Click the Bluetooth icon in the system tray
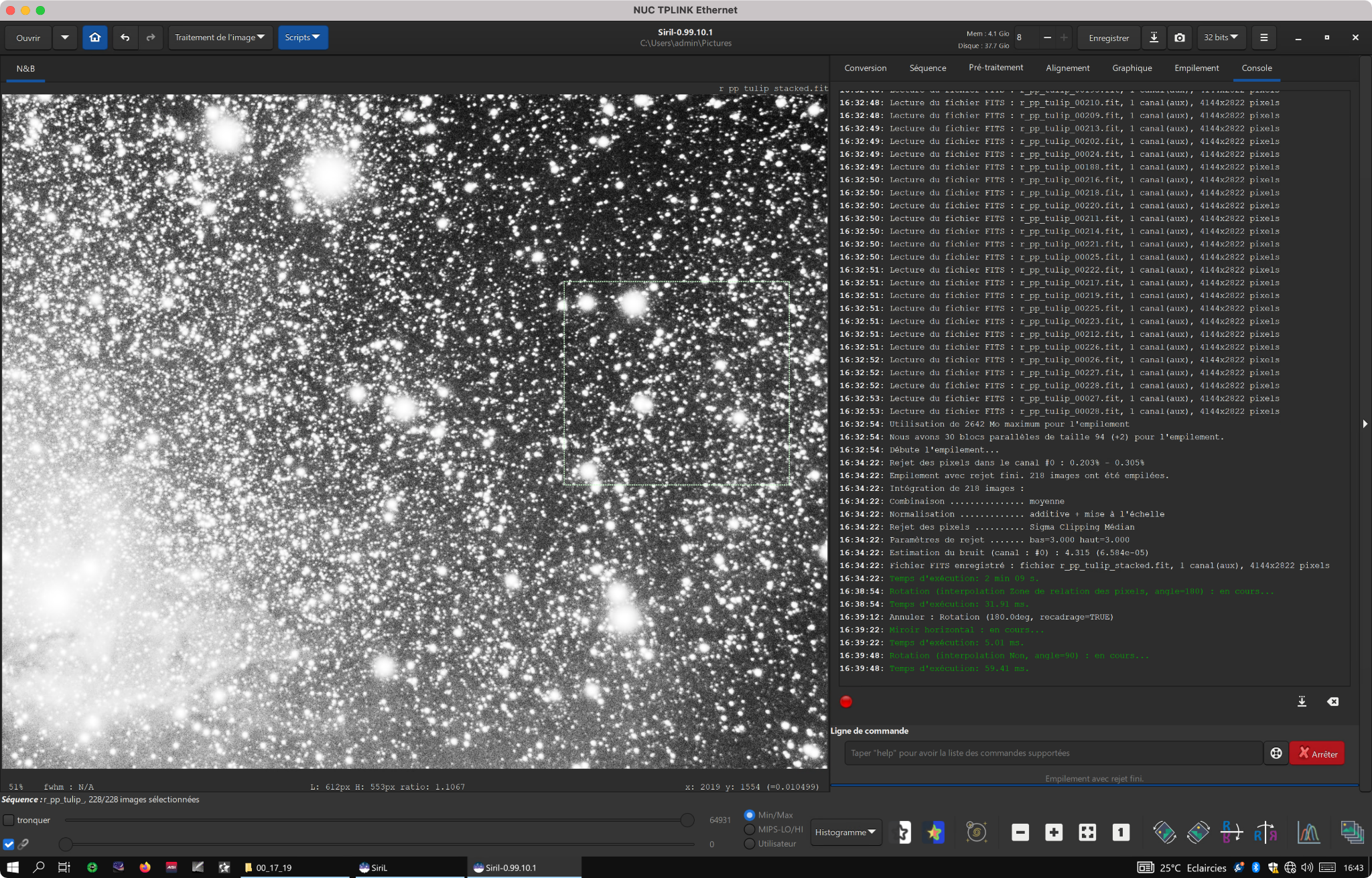This screenshot has height=878, width=1372. click(x=1256, y=867)
